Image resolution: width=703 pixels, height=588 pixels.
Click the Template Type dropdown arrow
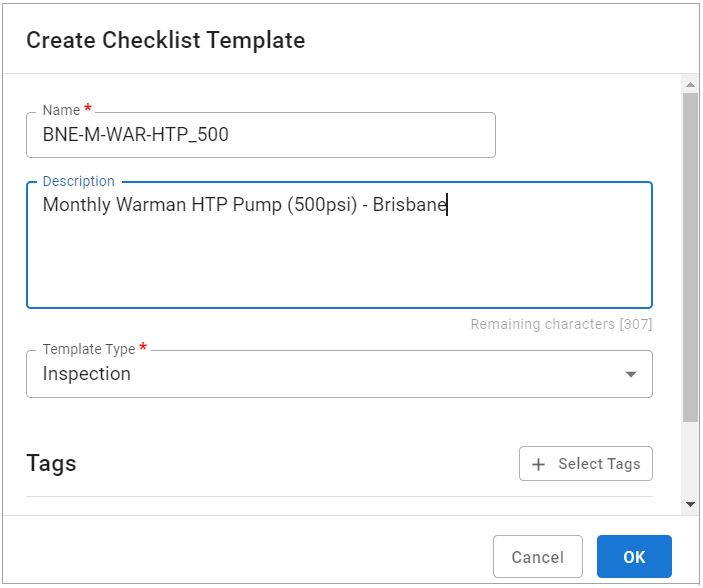click(630, 374)
